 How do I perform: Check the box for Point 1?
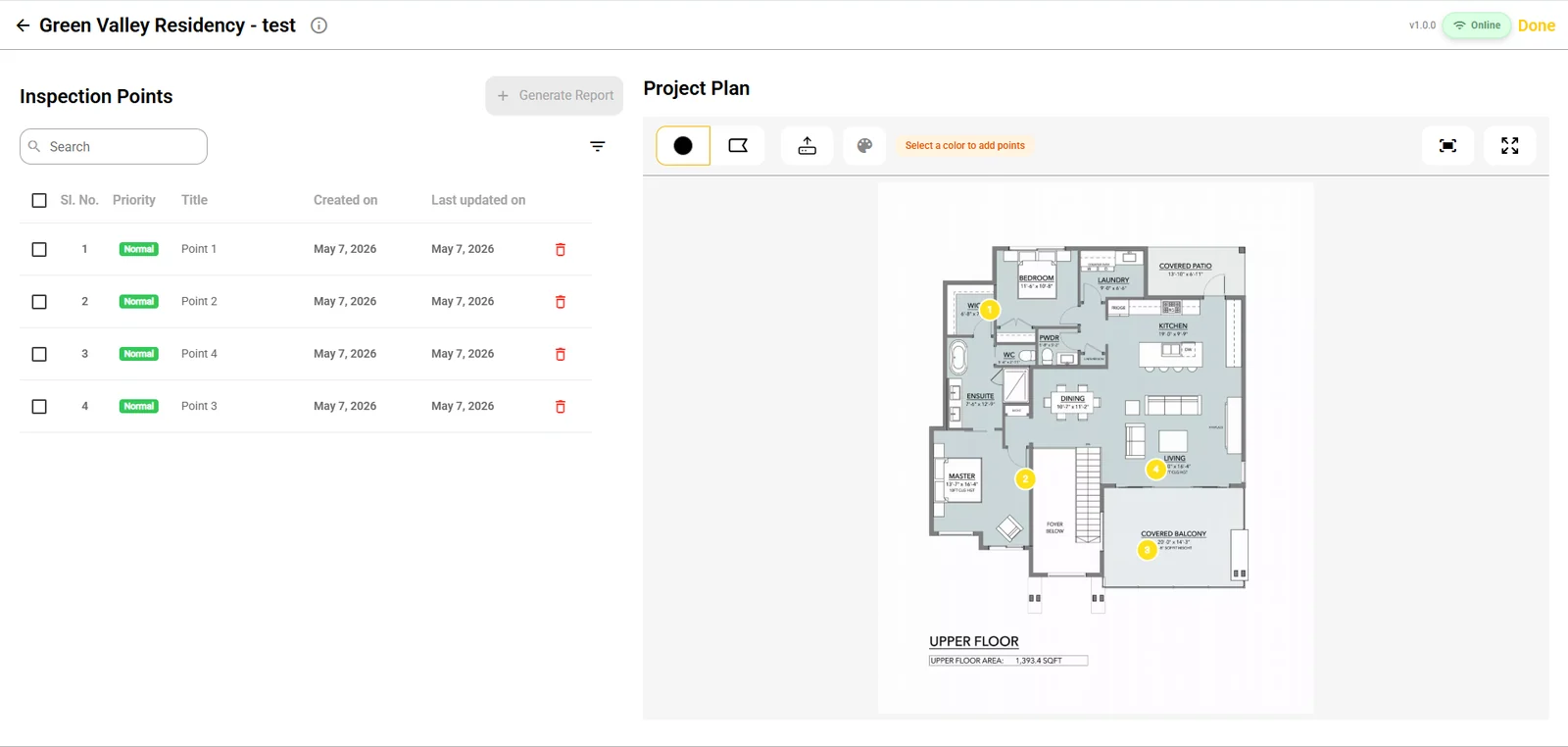(x=39, y=249)
